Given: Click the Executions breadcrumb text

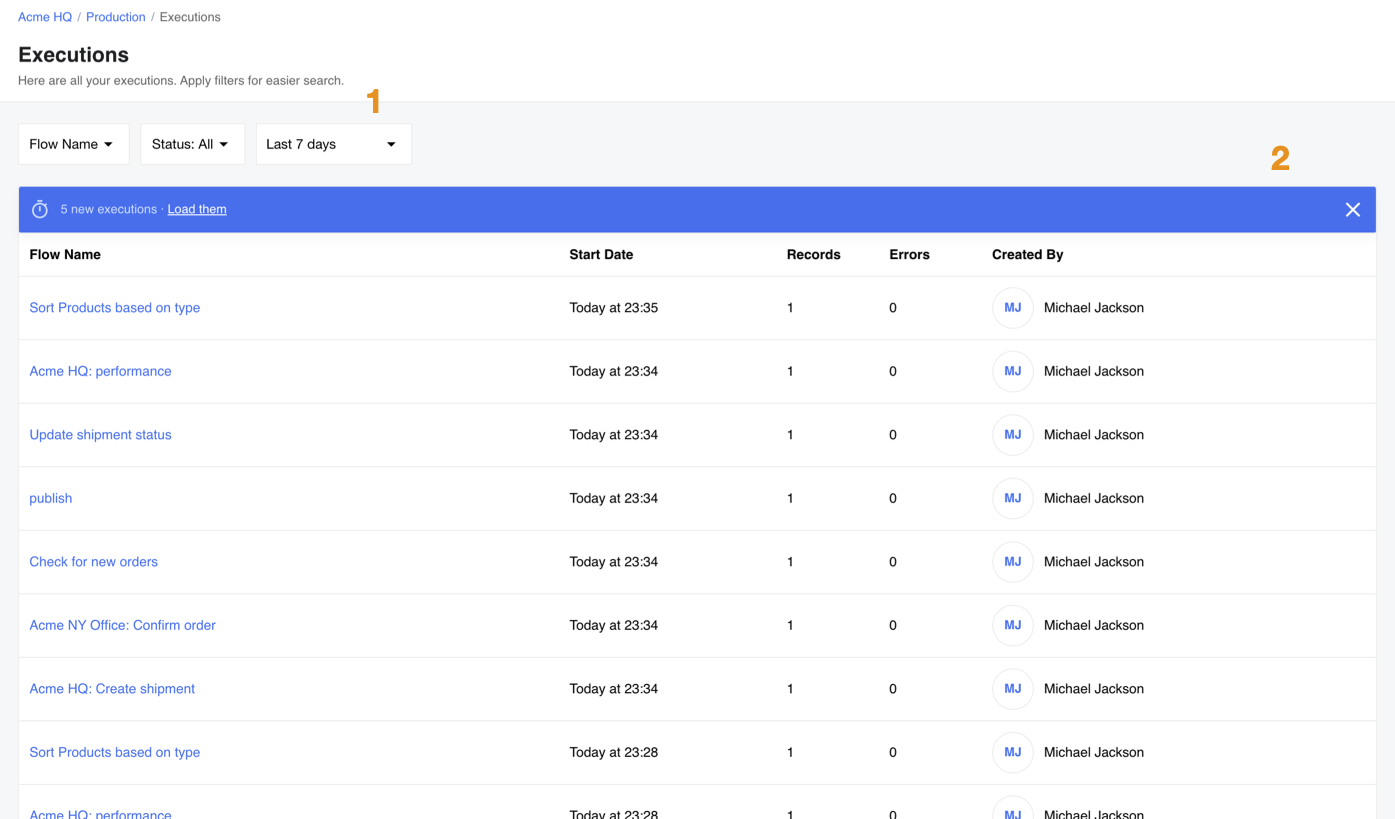Looking at the screenshot, I should click(190, 17).
